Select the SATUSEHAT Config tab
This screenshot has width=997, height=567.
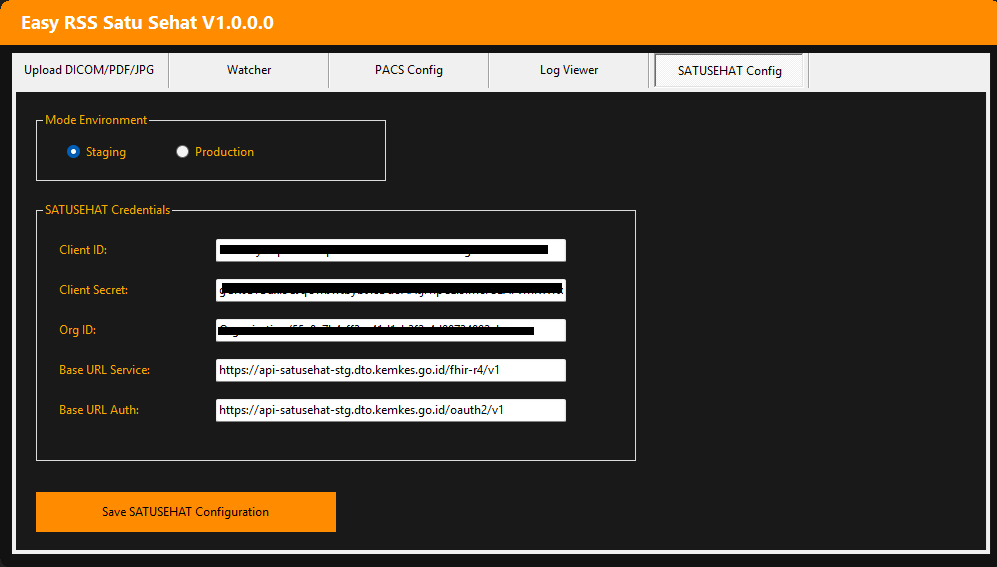tap(729, 71)
